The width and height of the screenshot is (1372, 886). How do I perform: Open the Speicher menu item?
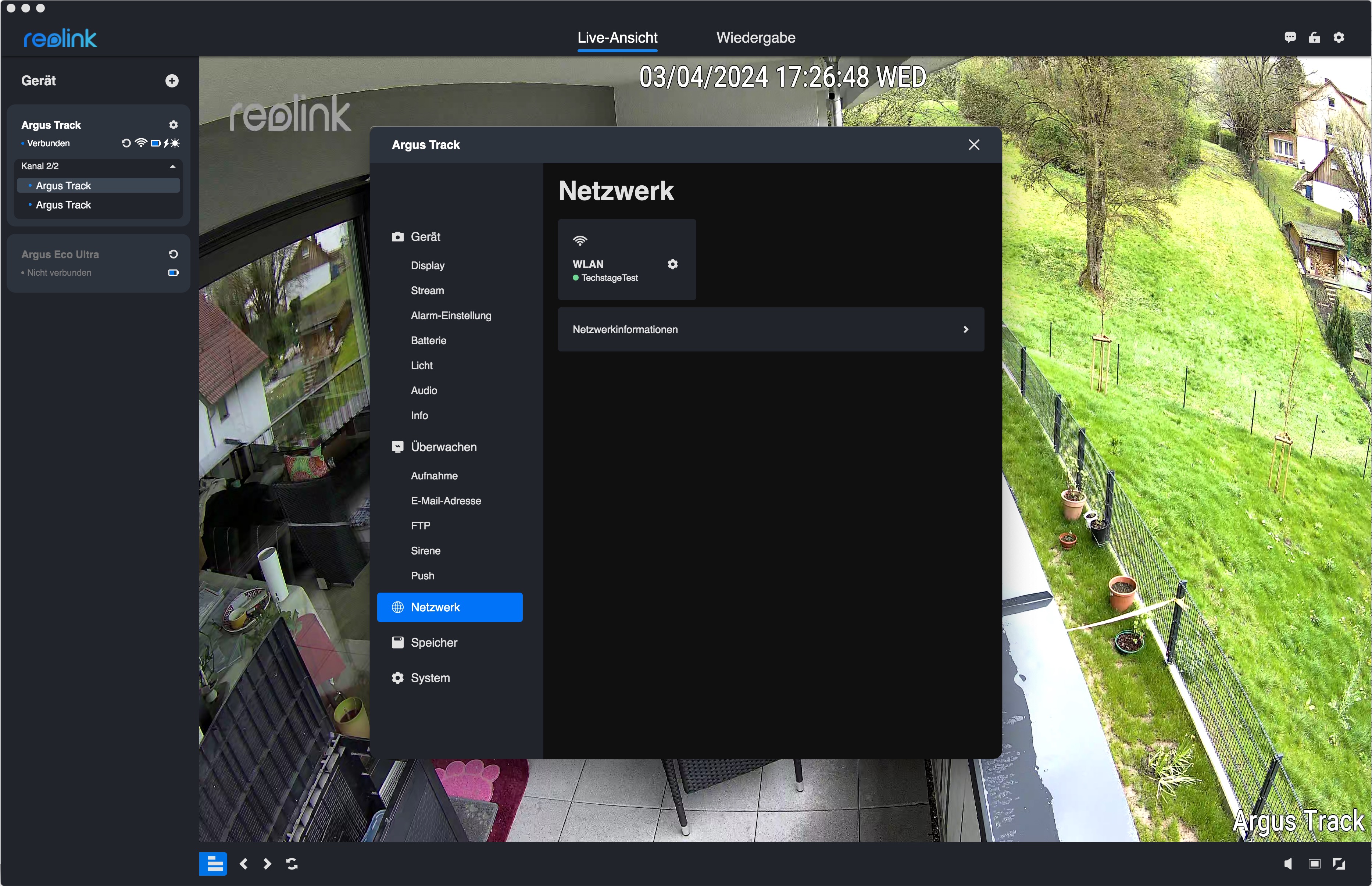(x=434, y=643)
